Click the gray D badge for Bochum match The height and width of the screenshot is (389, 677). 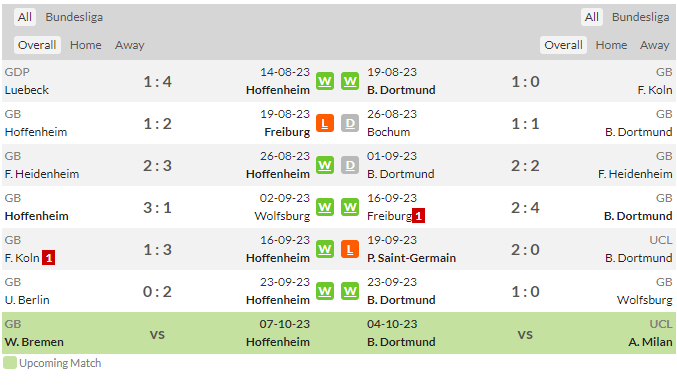(350, 123)
